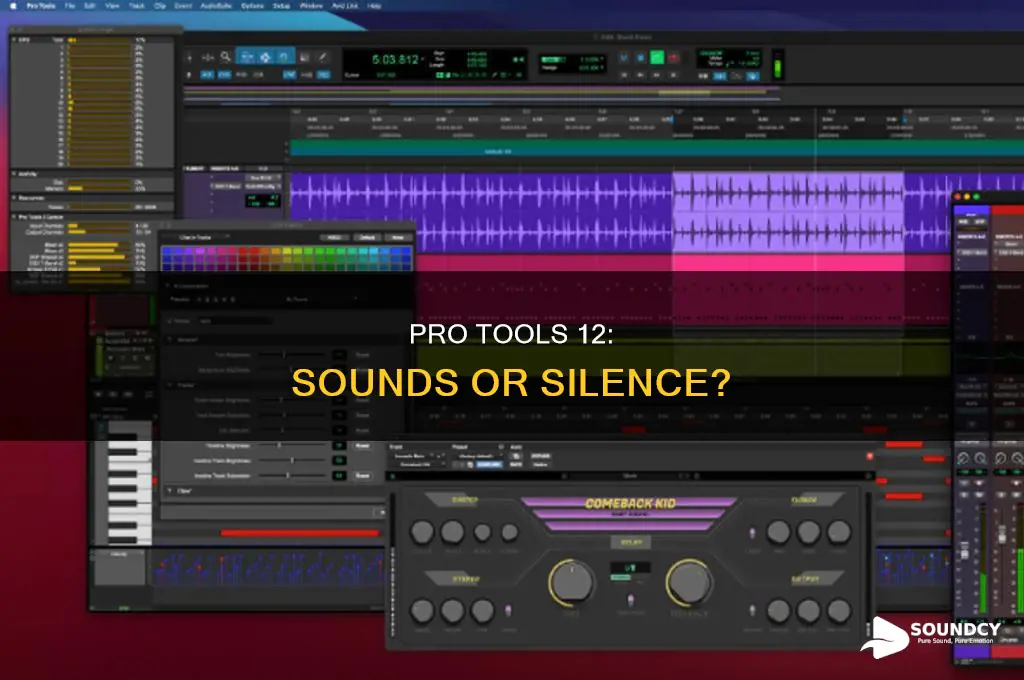This screenshot has width=1024, height=680.
Task: Click the first knob in the upper-left plugin section
Action: pyautogui.click(x=422, y=532)
